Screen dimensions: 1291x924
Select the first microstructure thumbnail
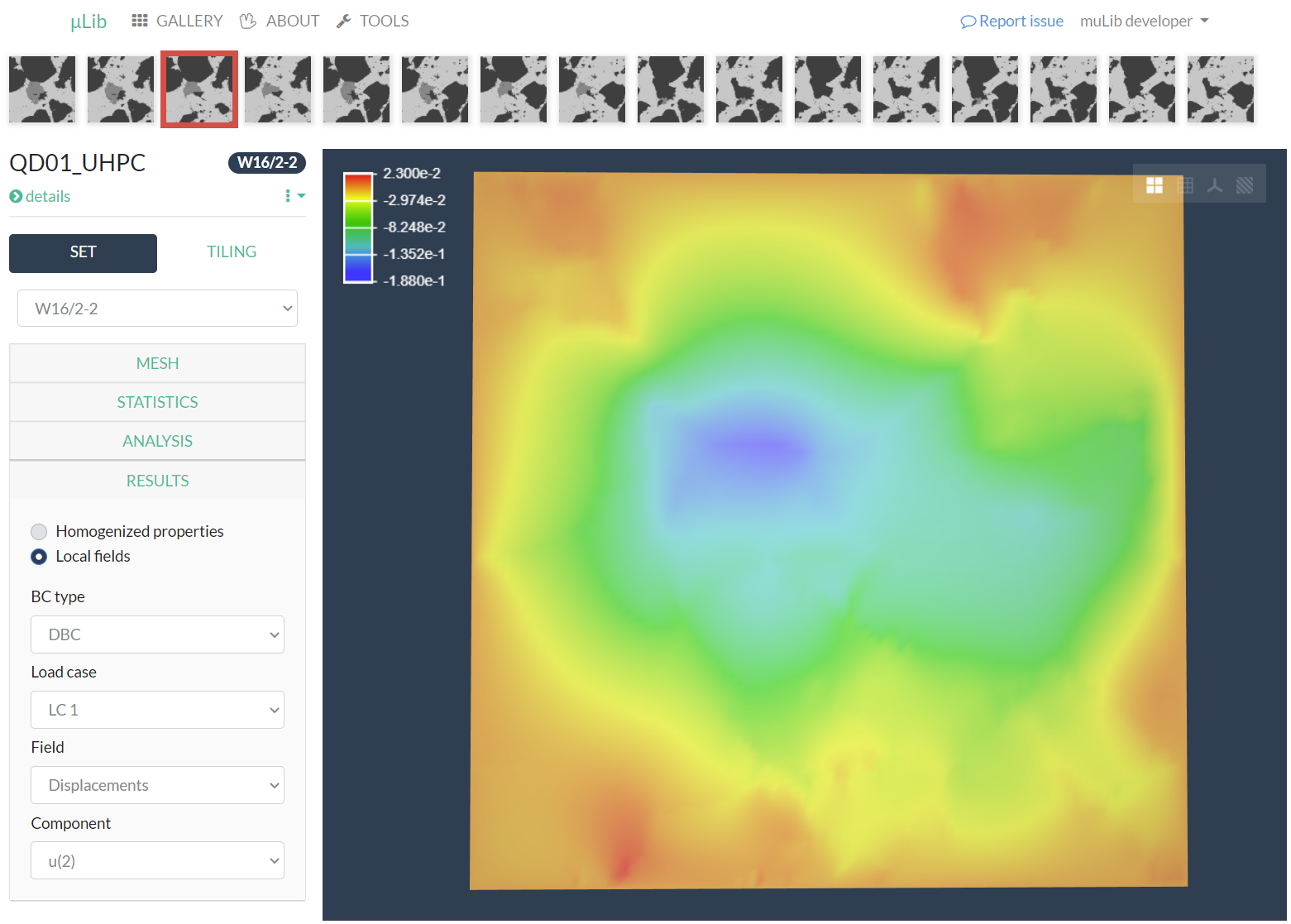[42, 89]
